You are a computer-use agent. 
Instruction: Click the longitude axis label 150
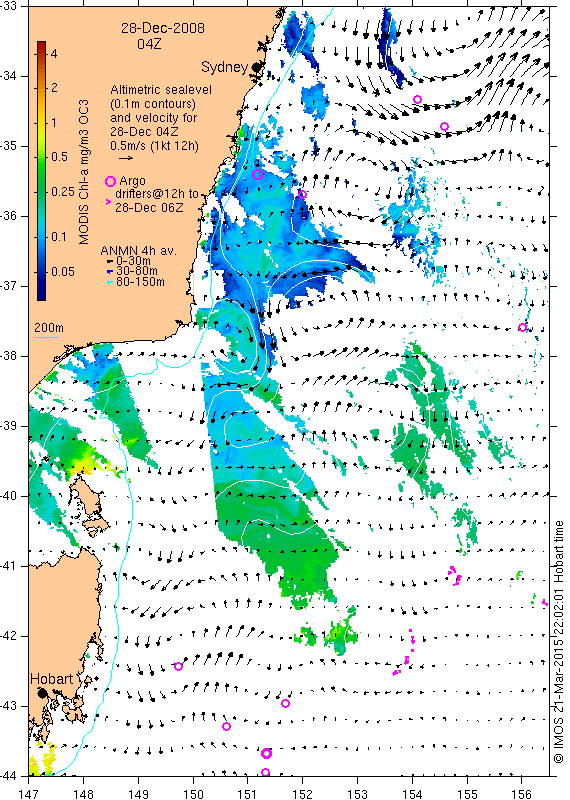193,793
